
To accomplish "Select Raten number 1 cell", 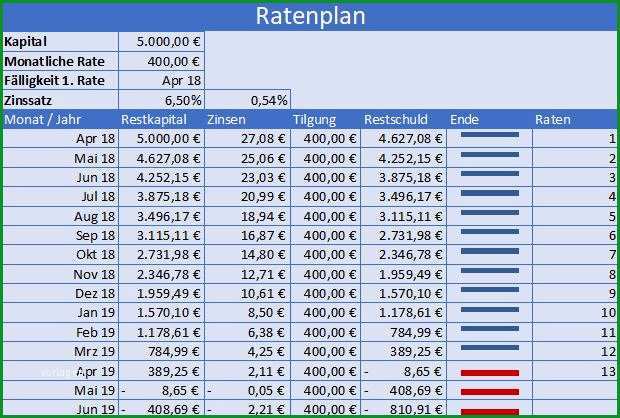I will pyautogui.click(x=575, y=138).
